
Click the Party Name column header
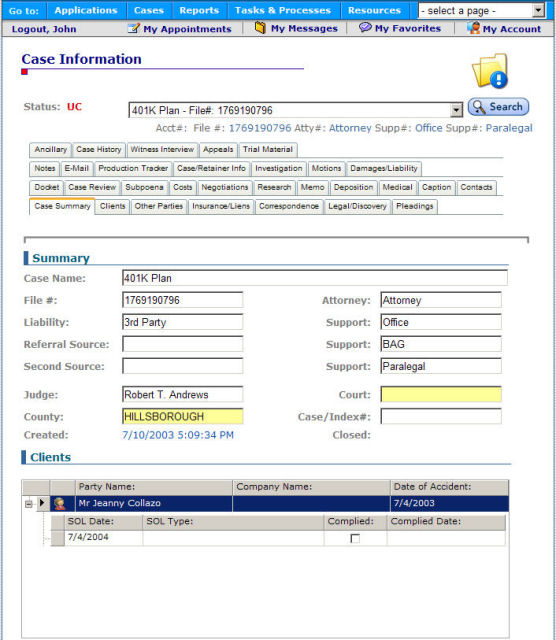[x=154, y=487]
